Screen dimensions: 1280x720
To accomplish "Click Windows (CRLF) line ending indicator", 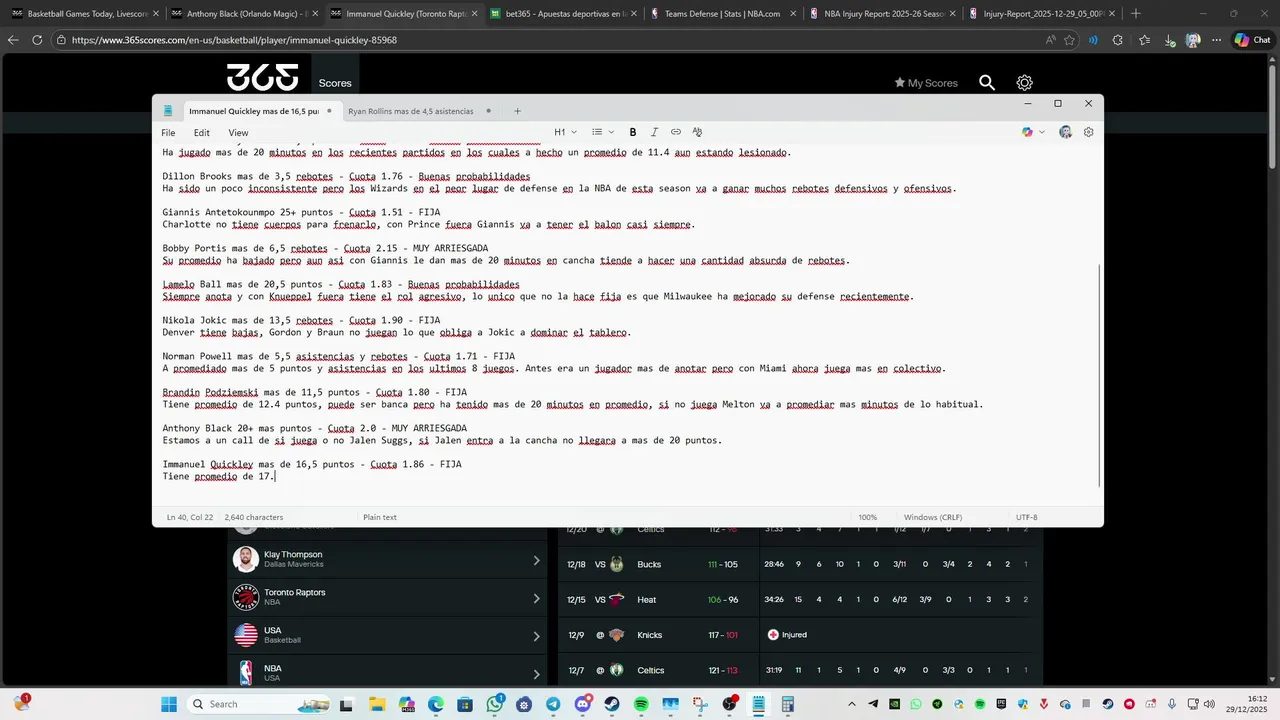I will (x=932, y=517).
